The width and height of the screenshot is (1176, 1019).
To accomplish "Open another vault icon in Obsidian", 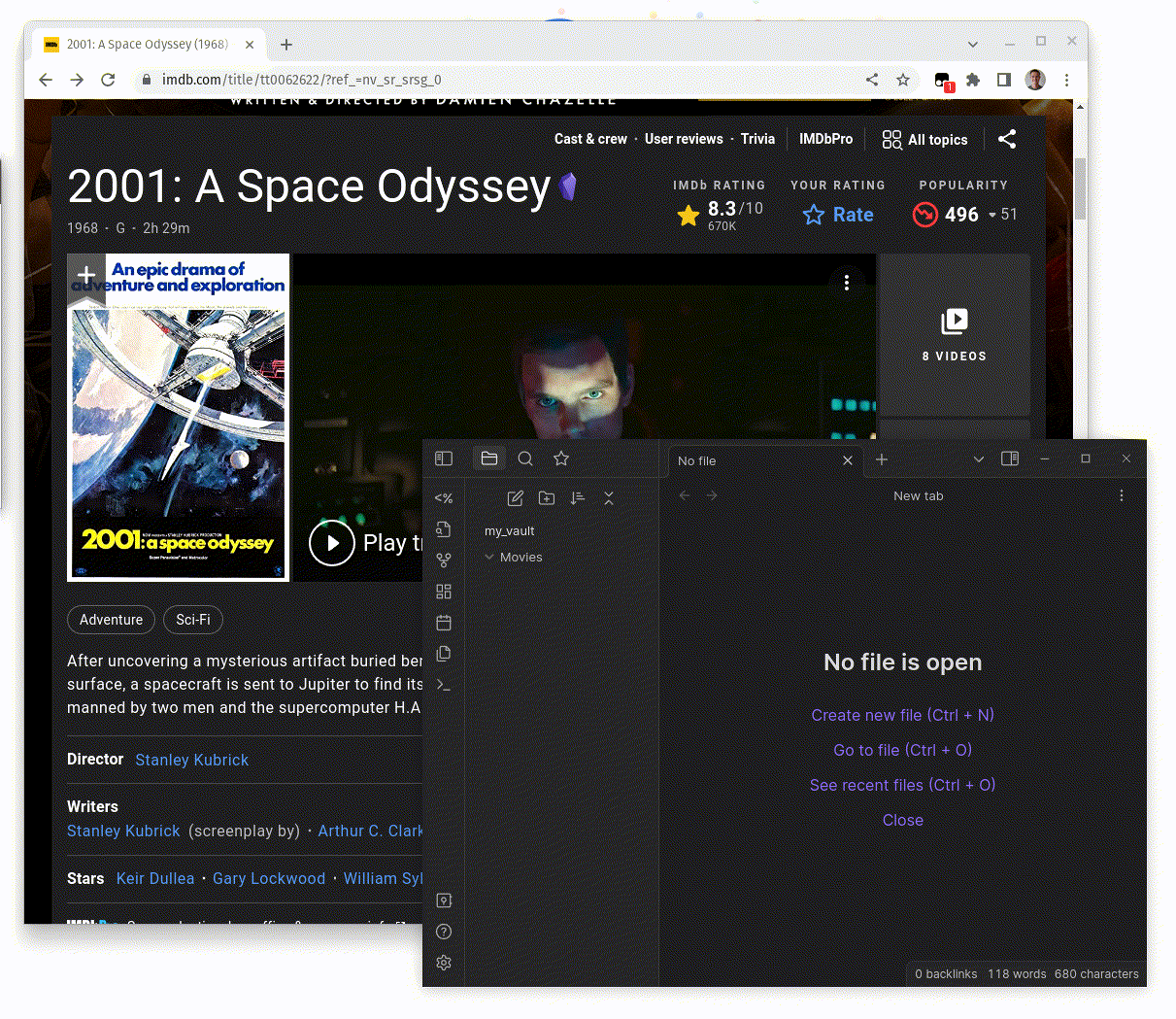I will [x=444, y=900].
